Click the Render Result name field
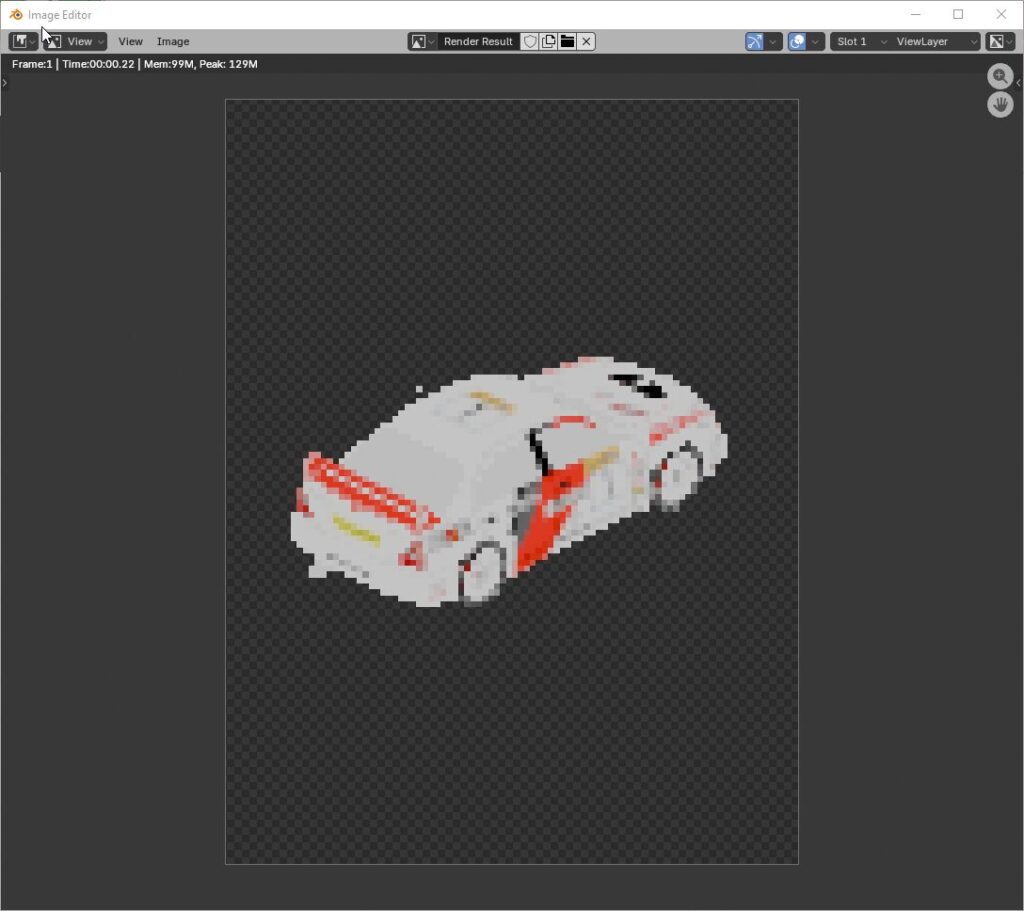Image resolution: width=1024 pixels, height=911 pixels. (478, 41)
